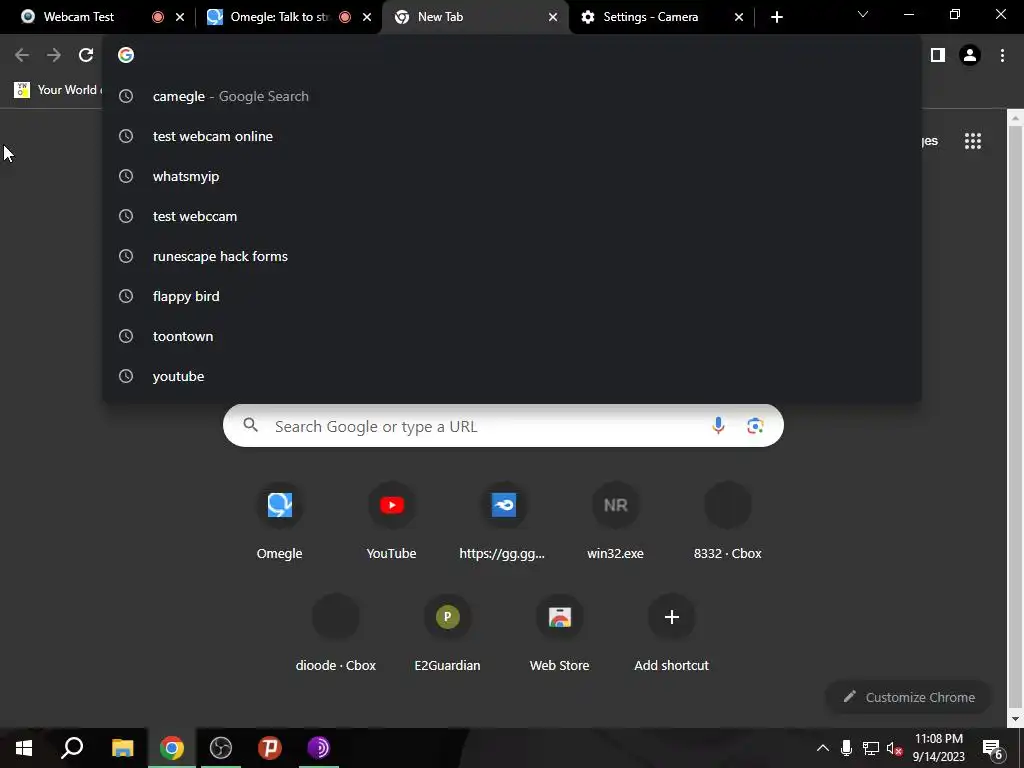Click the Google icon in the address bar
Image resolution: width=1024 pixels, height=768 pixels.
126,56
